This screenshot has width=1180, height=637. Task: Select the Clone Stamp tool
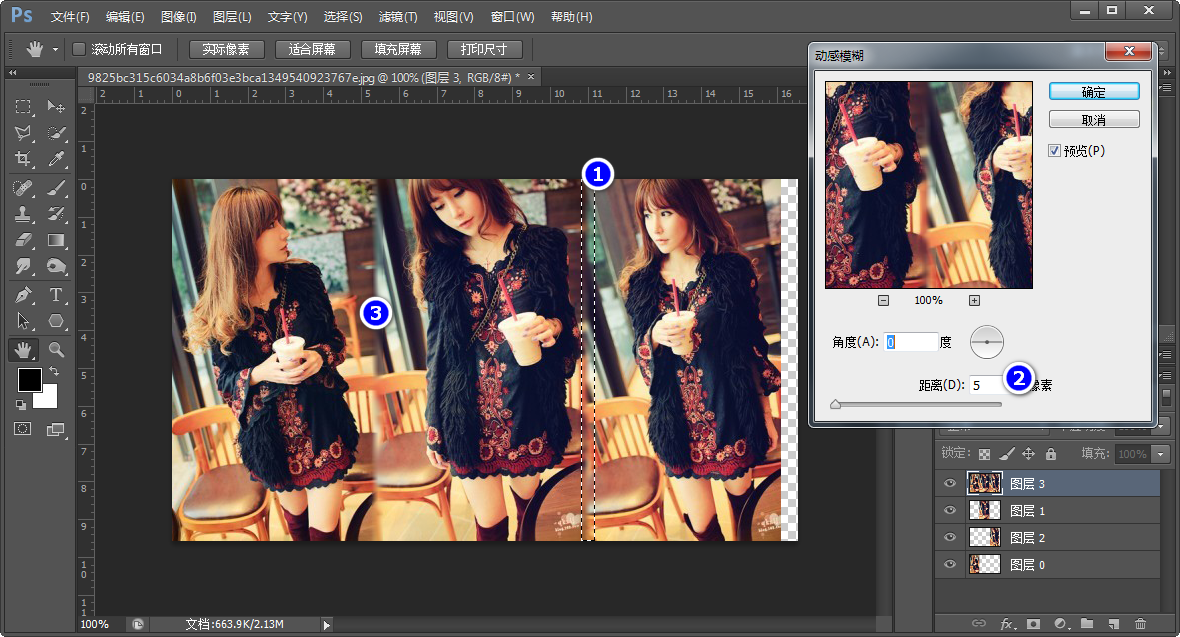23,213
